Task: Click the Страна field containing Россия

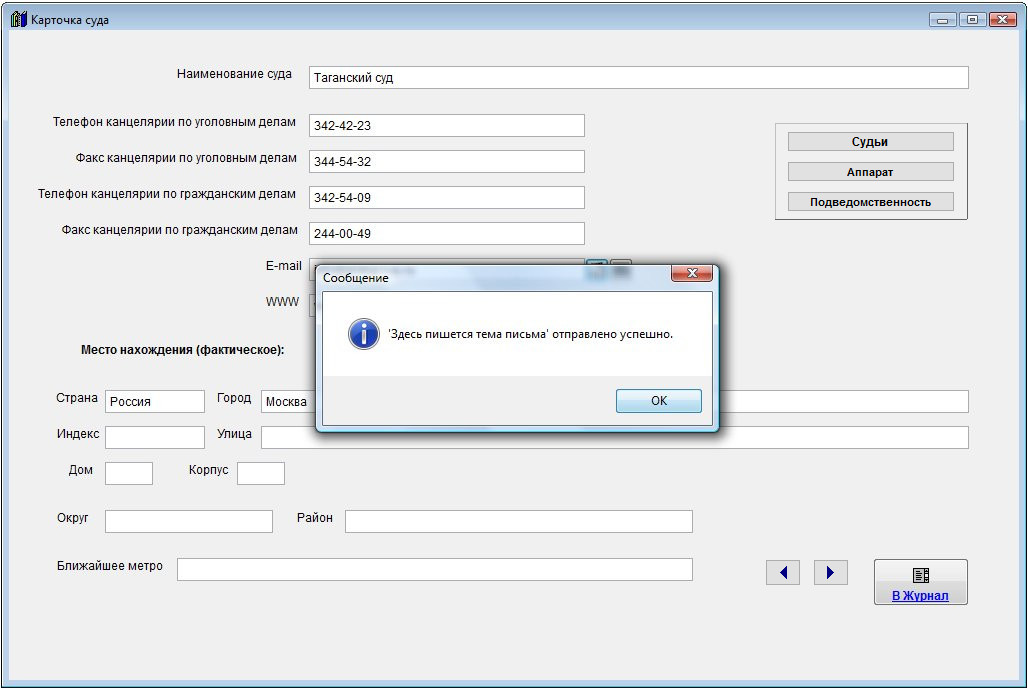Action: (155, 401)
